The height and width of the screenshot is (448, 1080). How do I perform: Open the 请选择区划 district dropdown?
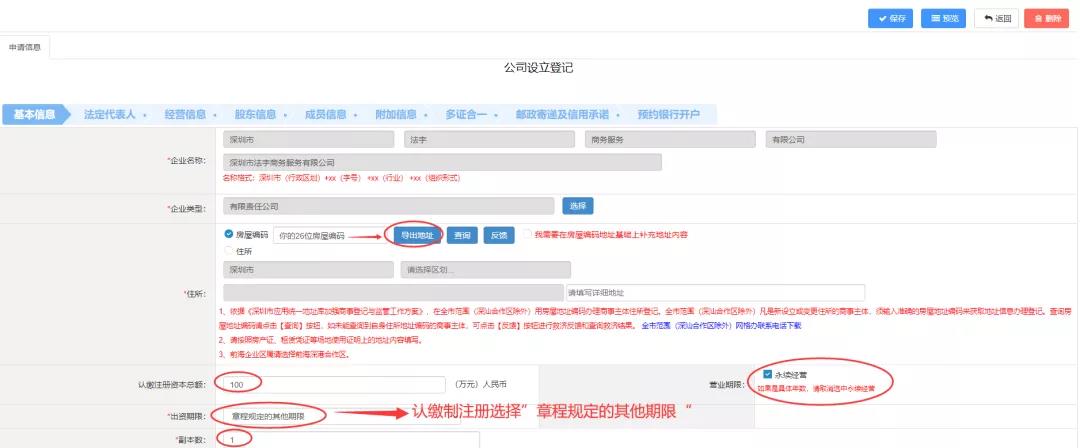pyautogui.click(x=485, y=270)
